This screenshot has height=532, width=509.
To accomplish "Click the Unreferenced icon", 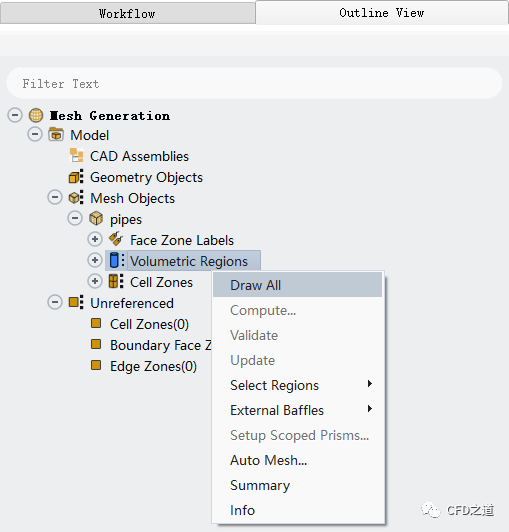I will click(76, 302).
